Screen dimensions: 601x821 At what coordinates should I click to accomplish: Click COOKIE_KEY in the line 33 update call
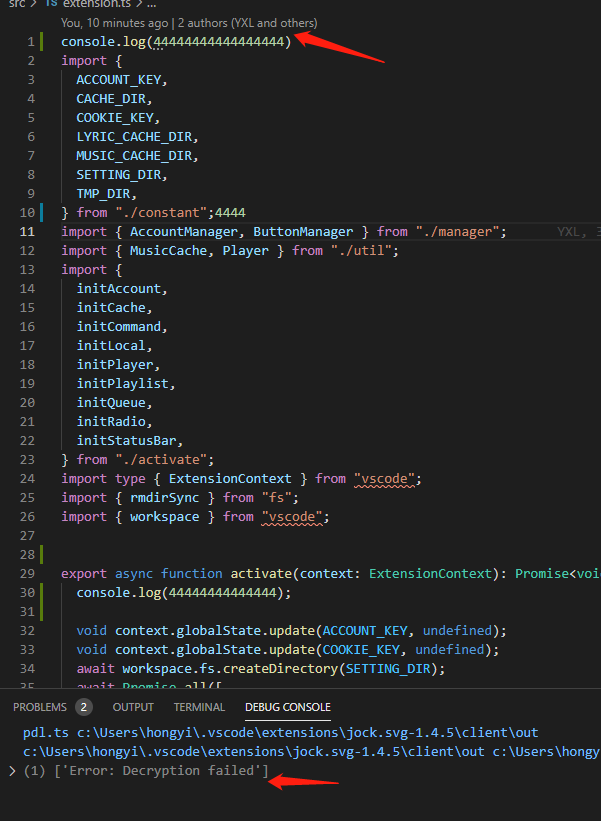(x=361, y=649)
